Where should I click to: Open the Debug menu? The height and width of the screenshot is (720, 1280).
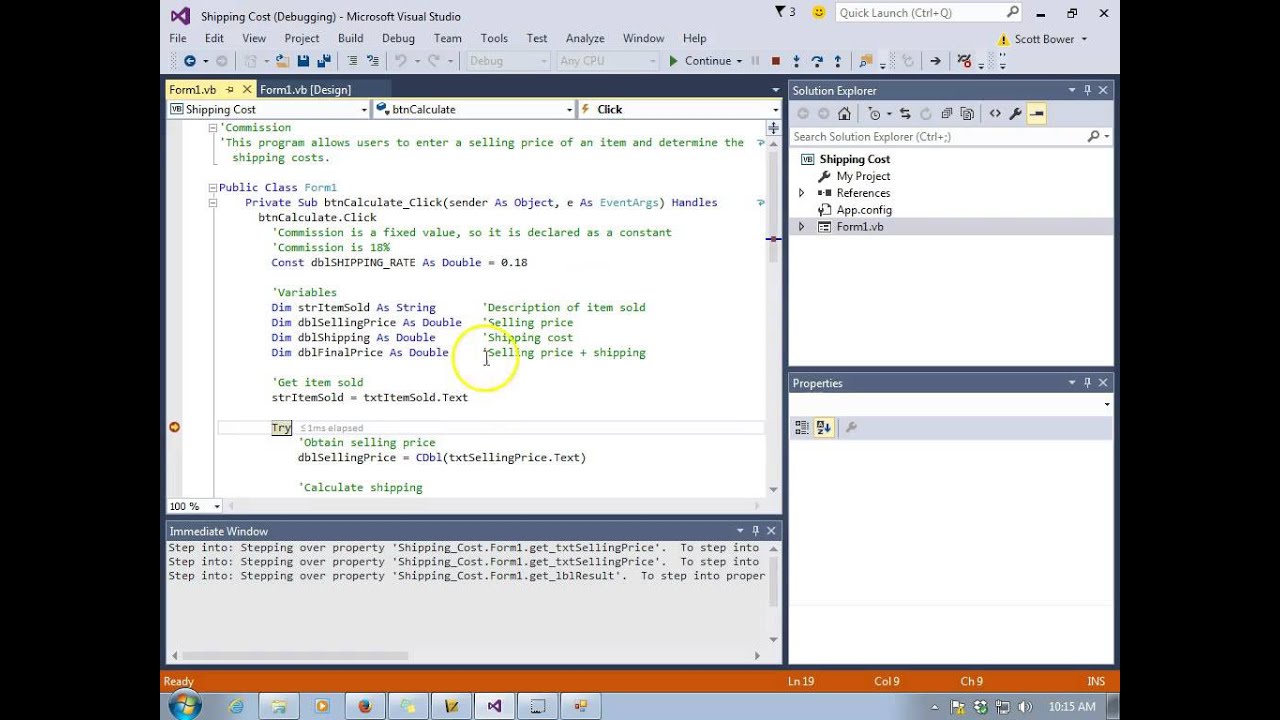point(398,38)
